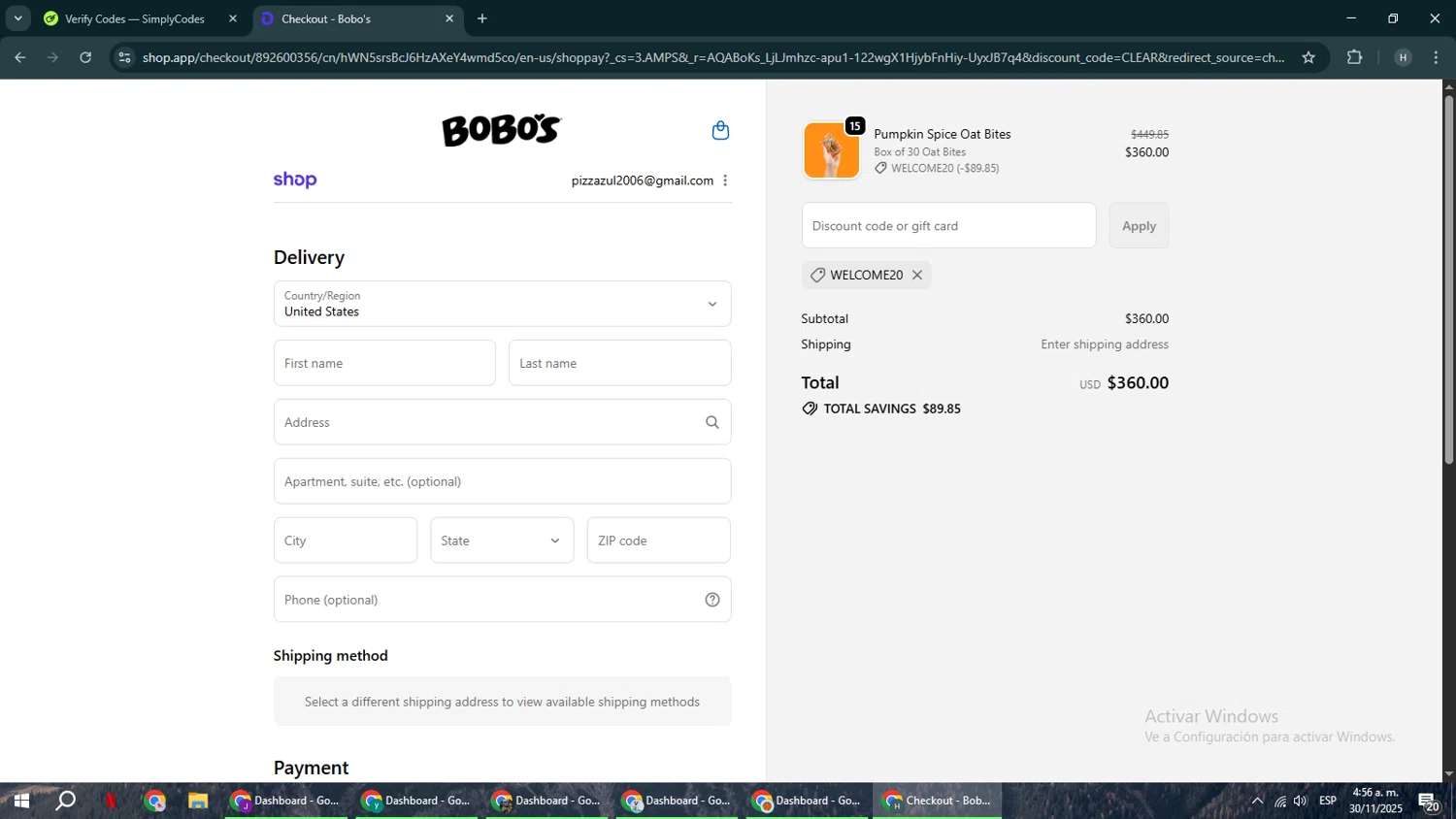The width and height of the screenshot is (1456, 819).
Task: Show hidden system tray icons
Action: point(1257,801)
